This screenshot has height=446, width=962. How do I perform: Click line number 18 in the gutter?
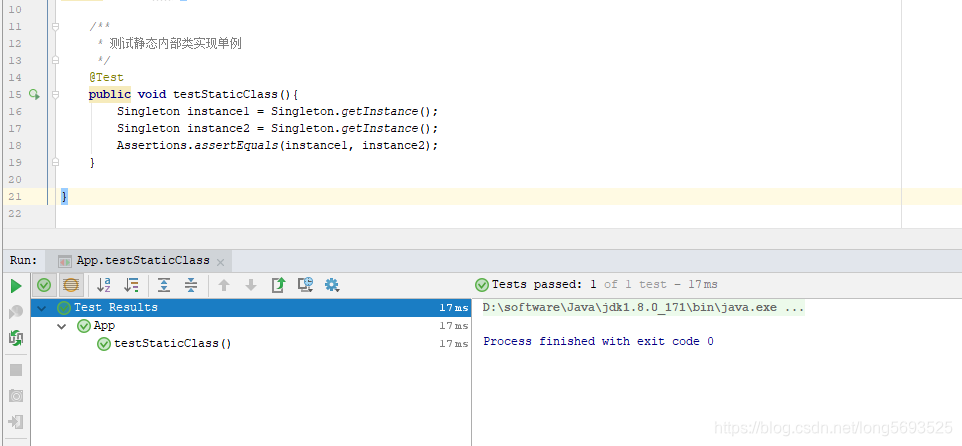15,145
